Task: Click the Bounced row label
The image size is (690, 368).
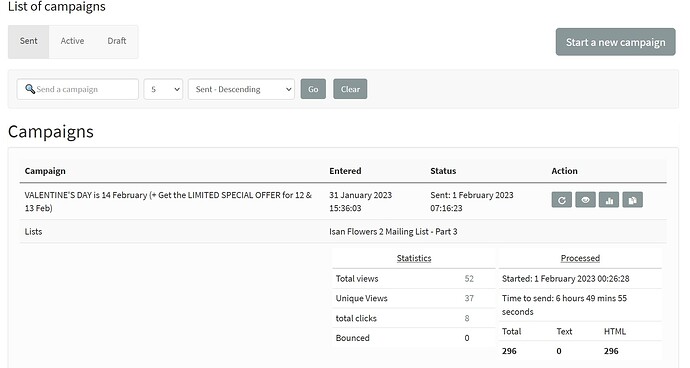Action: click(352, 338)
